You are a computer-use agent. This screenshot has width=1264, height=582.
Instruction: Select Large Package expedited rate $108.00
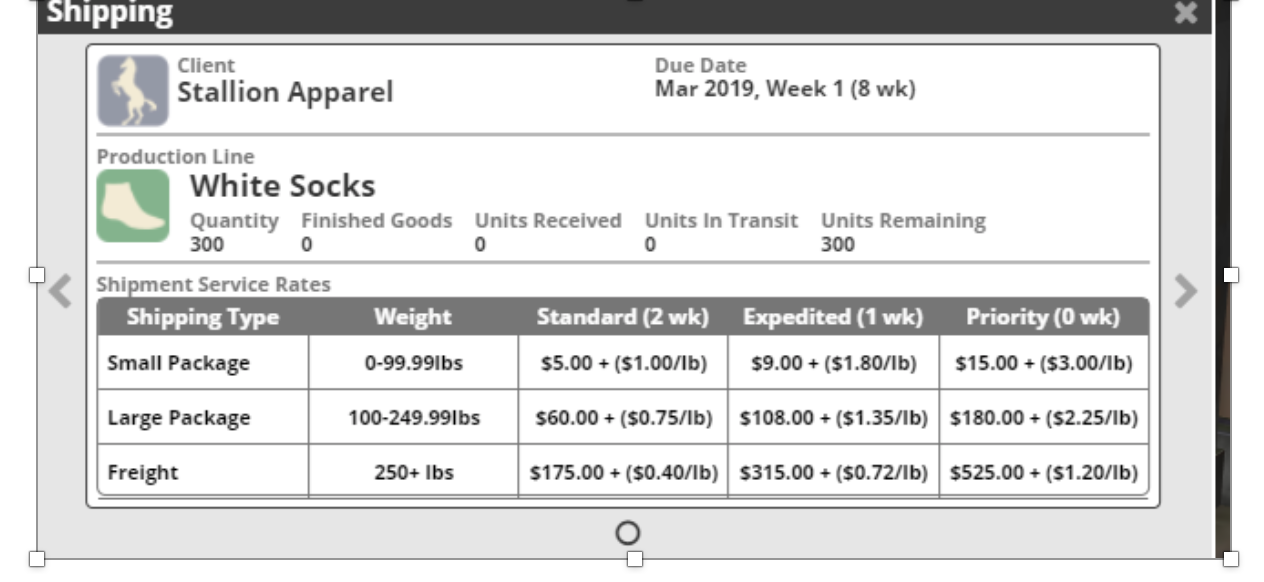[x=833, y=417]
